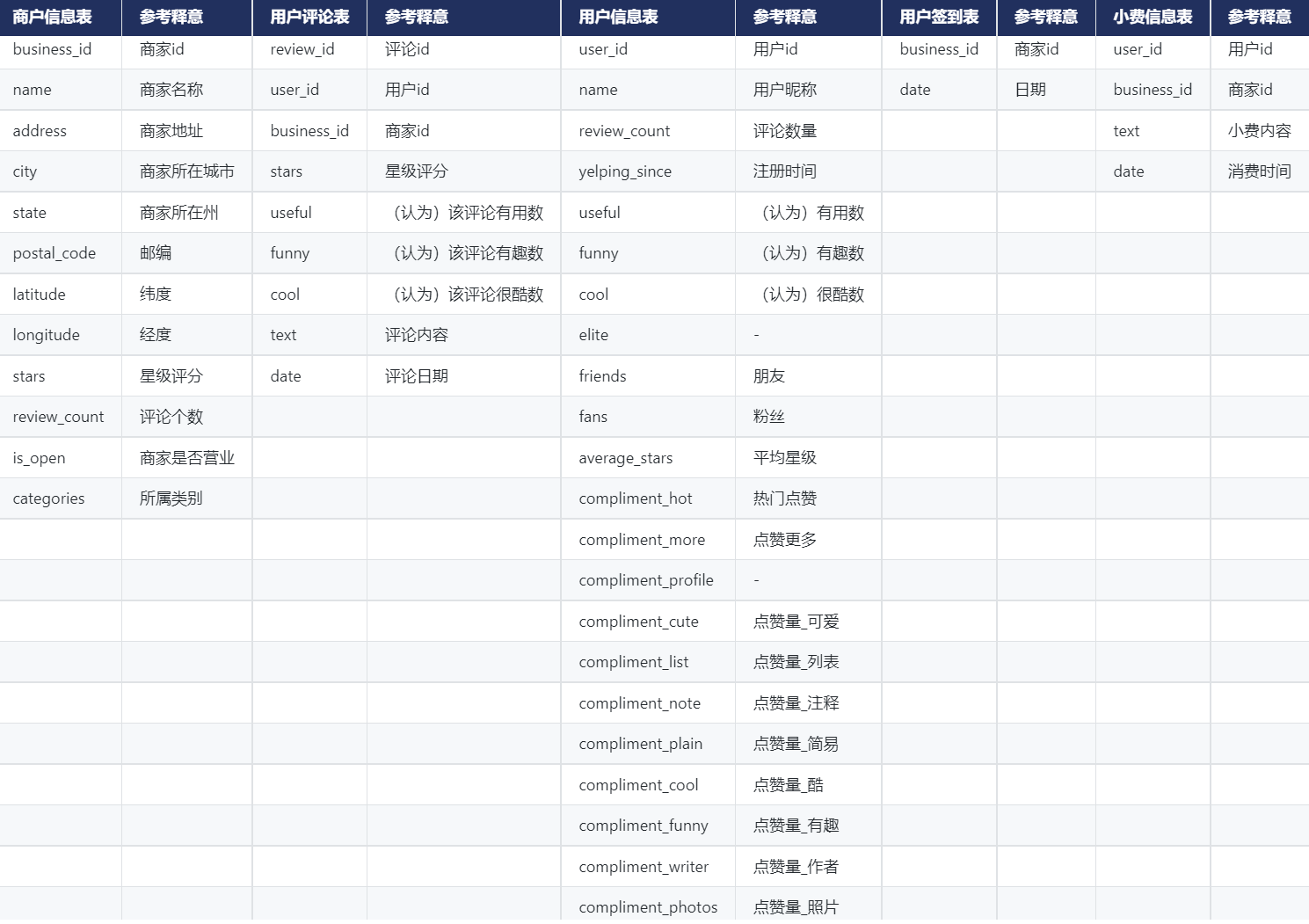Click the 商家所在城市 cell

pyautogui.click(x=187, y=171)
